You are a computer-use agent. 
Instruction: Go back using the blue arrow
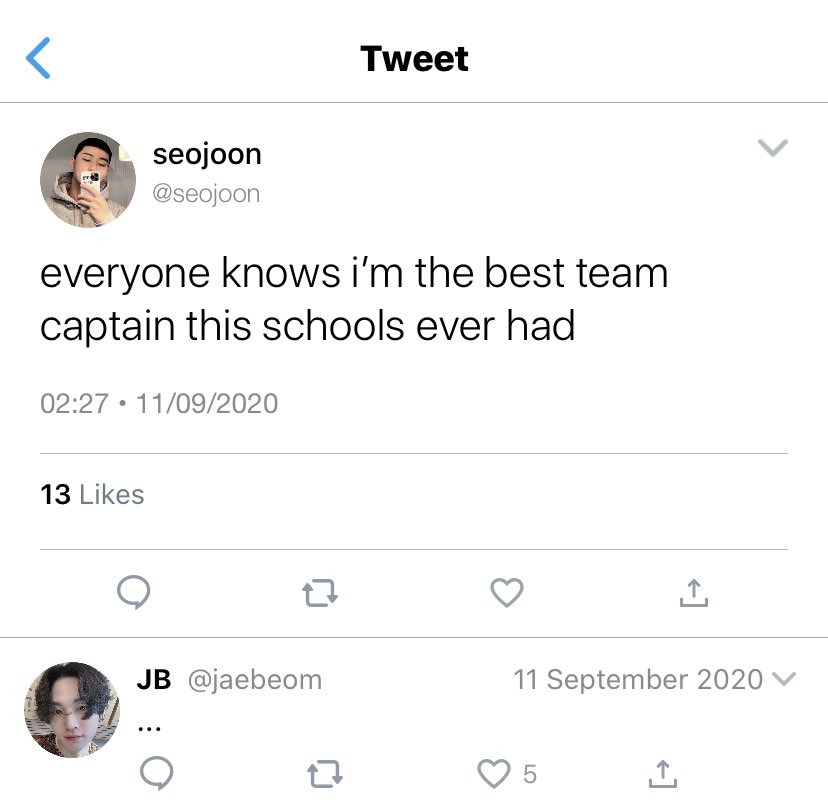pos(38,58)
